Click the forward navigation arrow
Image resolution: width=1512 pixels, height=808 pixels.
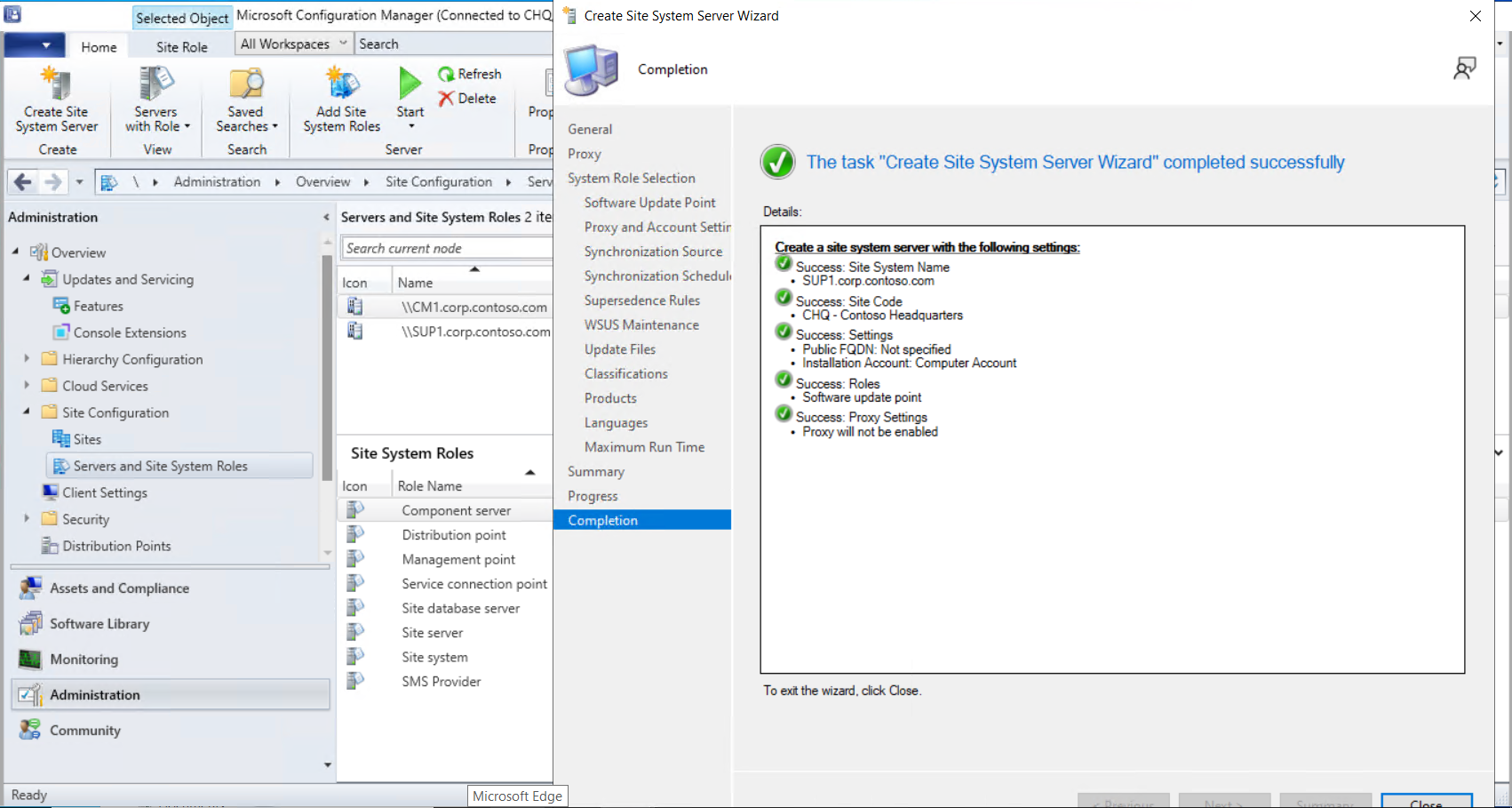53,182
